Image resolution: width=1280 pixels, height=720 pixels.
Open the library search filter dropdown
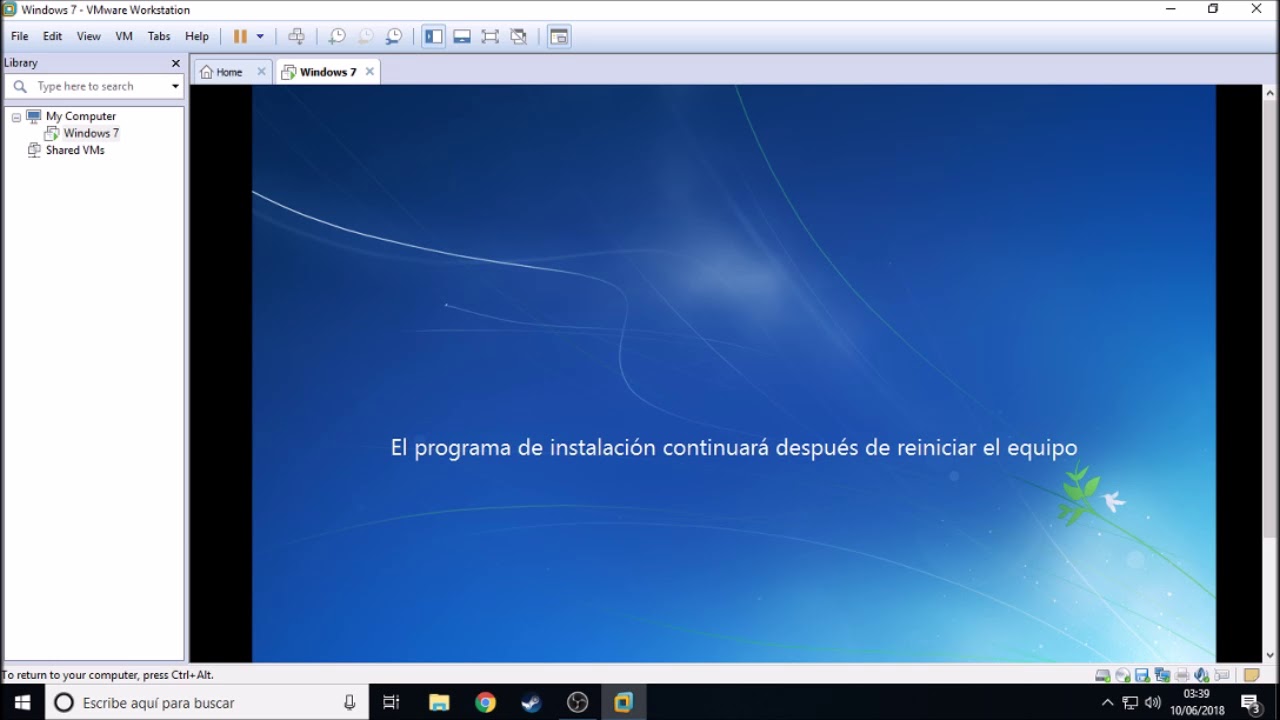pyautogui.click(x=175, y=86)
